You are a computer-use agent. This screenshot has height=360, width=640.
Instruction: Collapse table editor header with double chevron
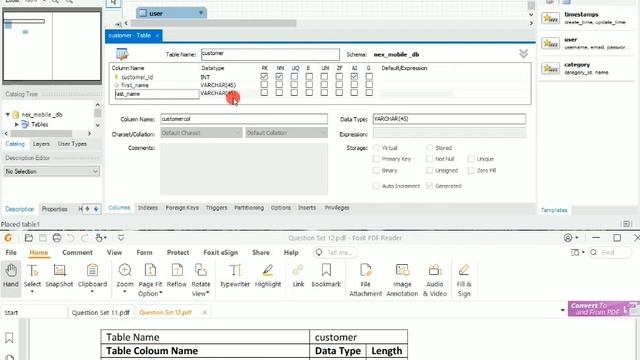pos(524,54)
